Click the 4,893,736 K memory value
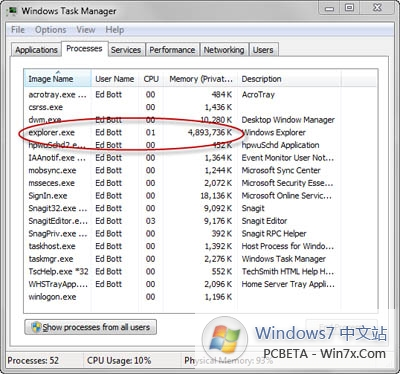The width and height of the screenshot is (400, 374). coord(210,133)
